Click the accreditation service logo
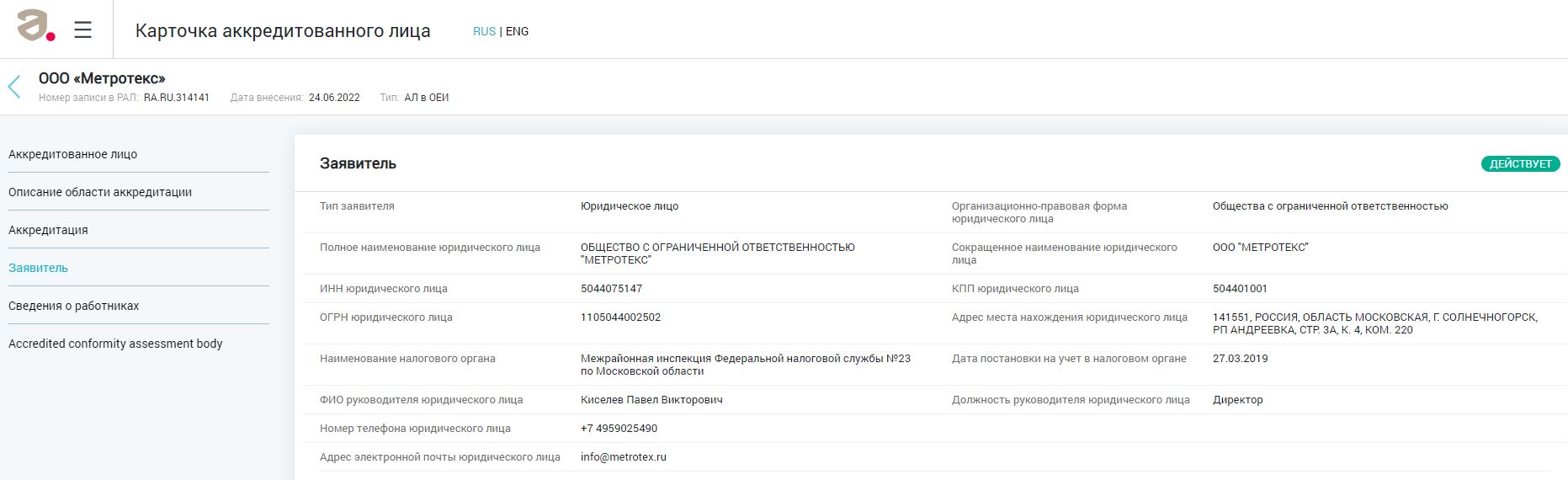The width and height of the screenshot is (1568, 480). pos(36,26)
